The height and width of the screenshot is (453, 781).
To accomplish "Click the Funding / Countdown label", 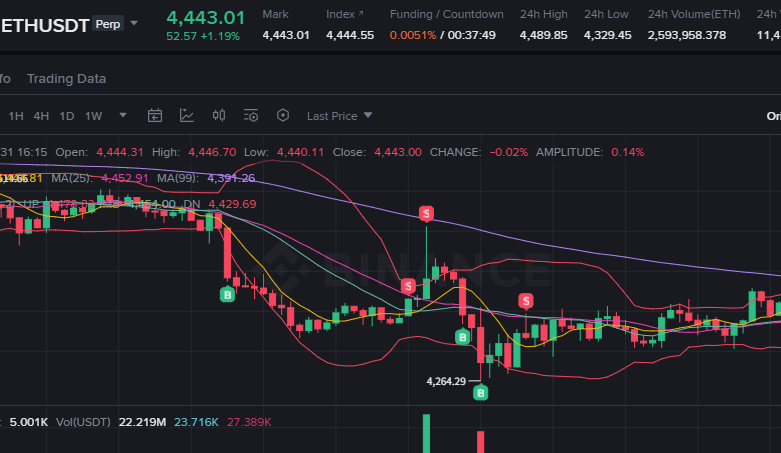I will [447, 14].
